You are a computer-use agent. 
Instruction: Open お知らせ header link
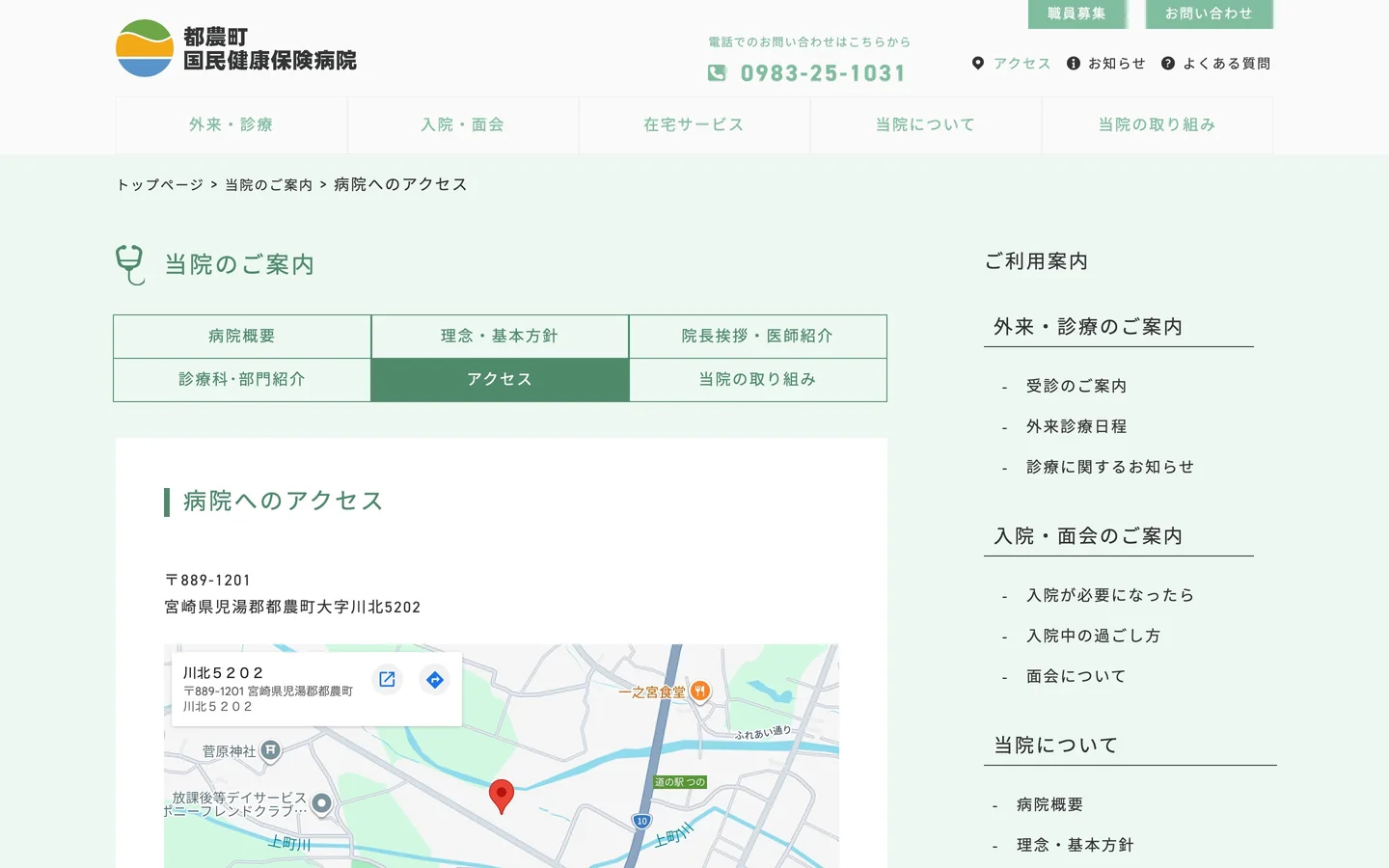point(1117,64)
